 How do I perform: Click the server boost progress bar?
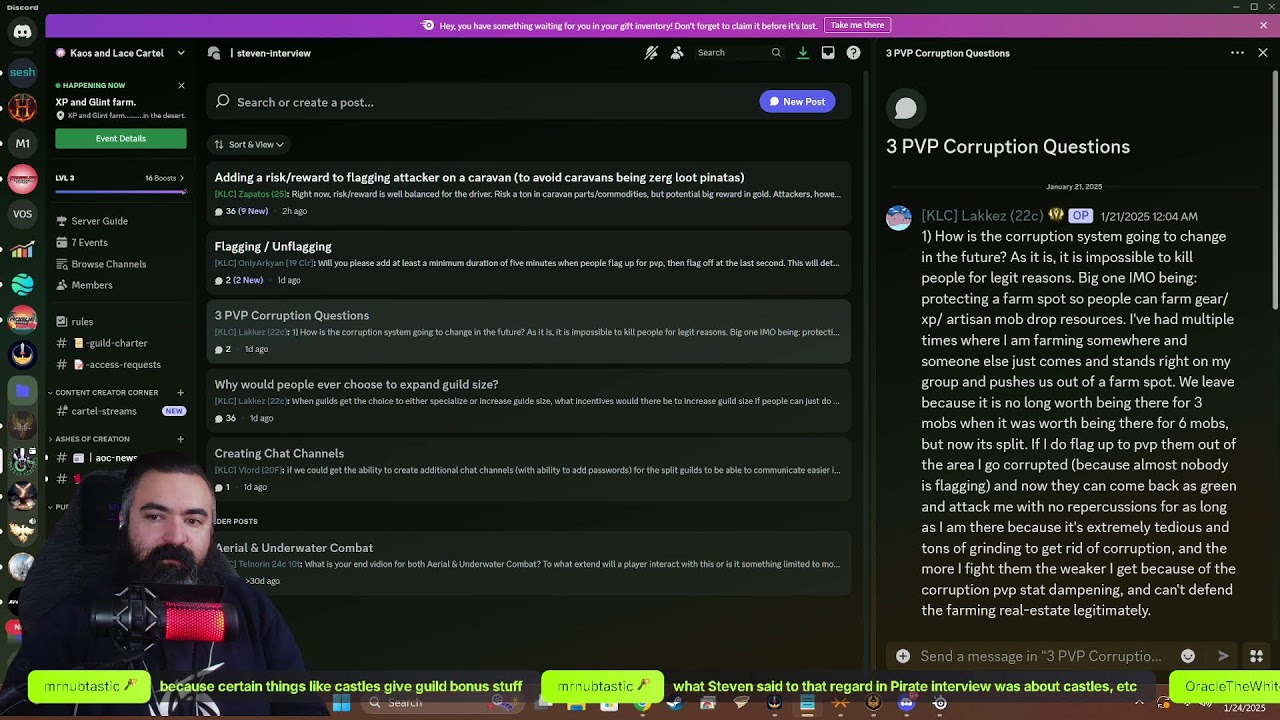[120, 192]
